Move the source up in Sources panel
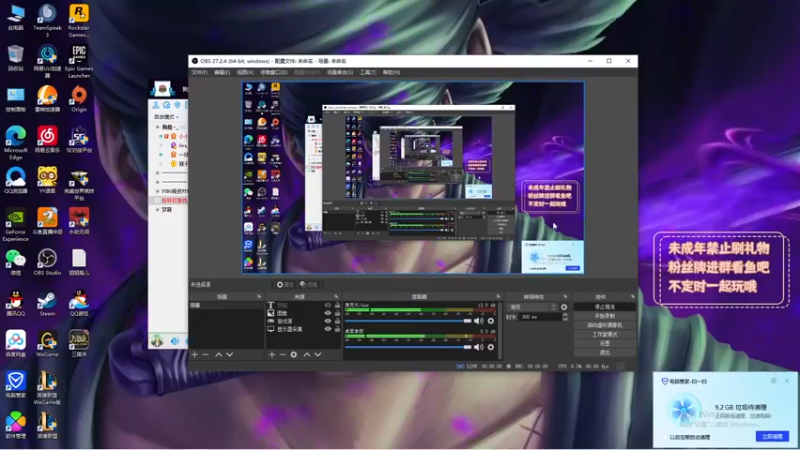800x450 pixels. point(307,355)
